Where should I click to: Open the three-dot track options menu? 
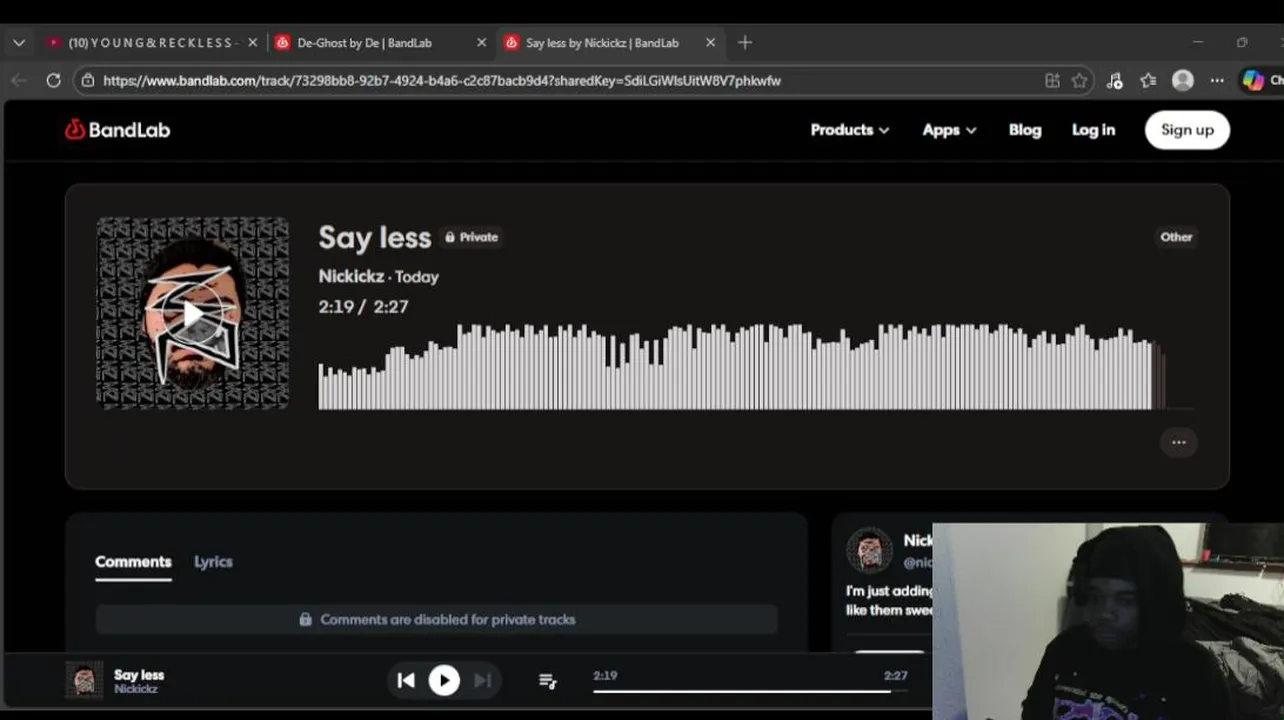click(1178, 442)
